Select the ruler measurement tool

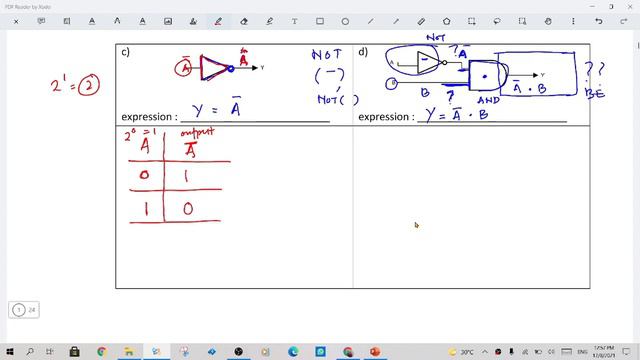[x=421, y=21]
